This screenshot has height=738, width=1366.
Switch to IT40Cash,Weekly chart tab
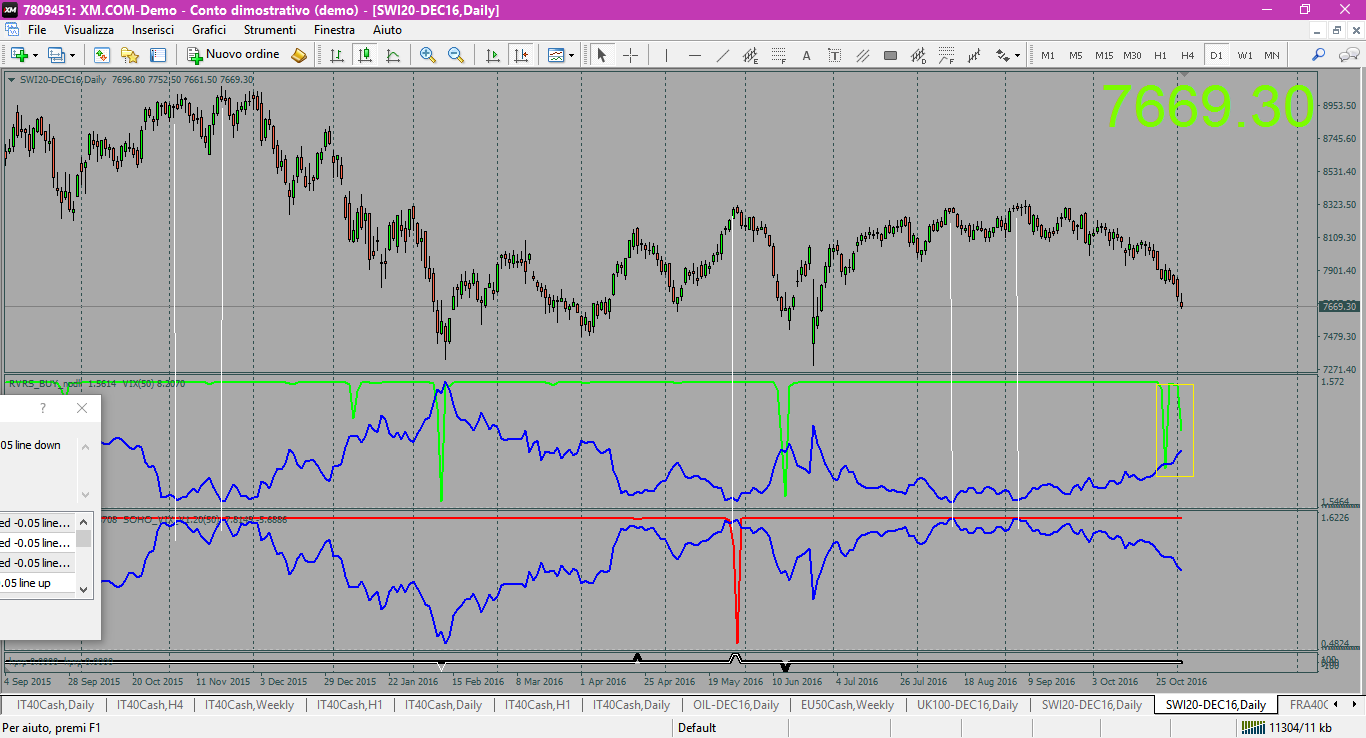pos(249,705)
